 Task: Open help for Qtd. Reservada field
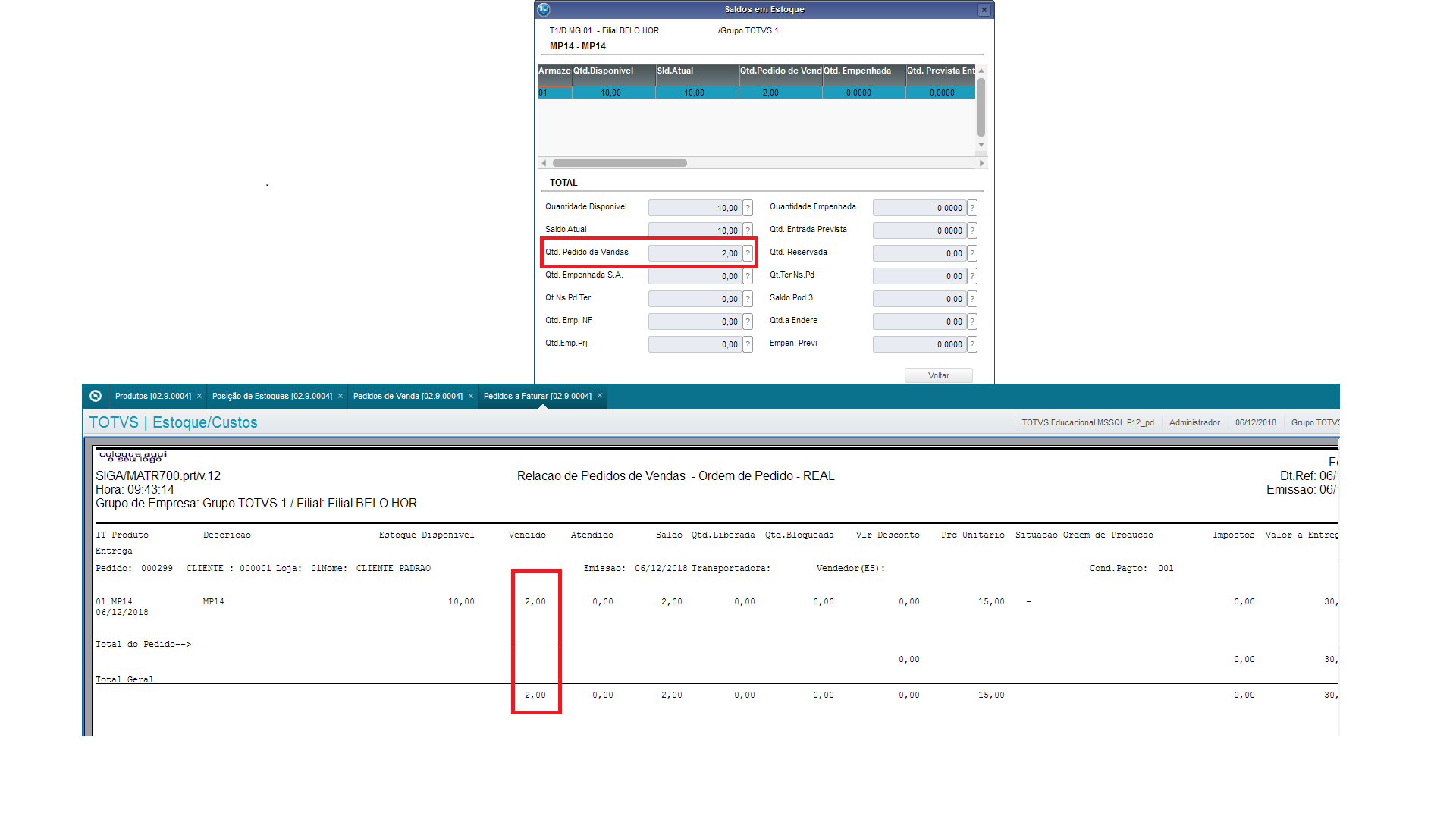coord(972,253)
